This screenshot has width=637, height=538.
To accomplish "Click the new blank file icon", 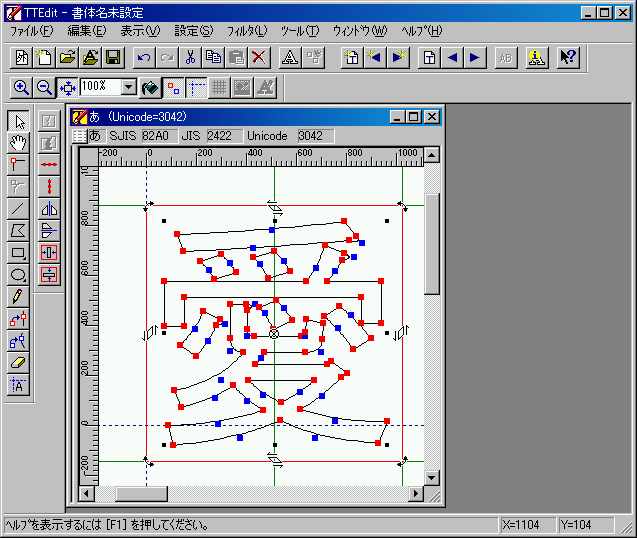I will click(44, 57).
